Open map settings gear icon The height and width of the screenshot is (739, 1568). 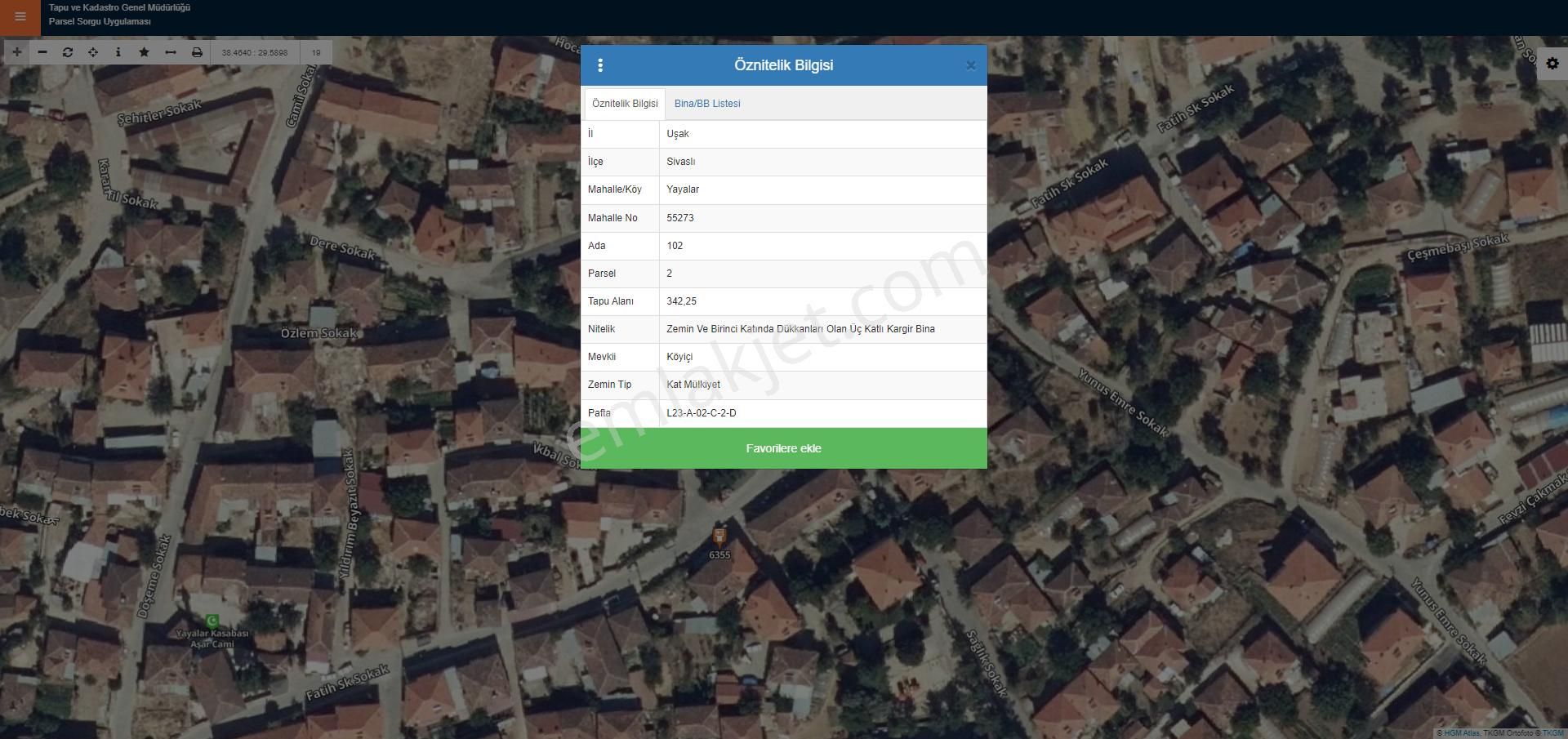tap(1552, 64)
